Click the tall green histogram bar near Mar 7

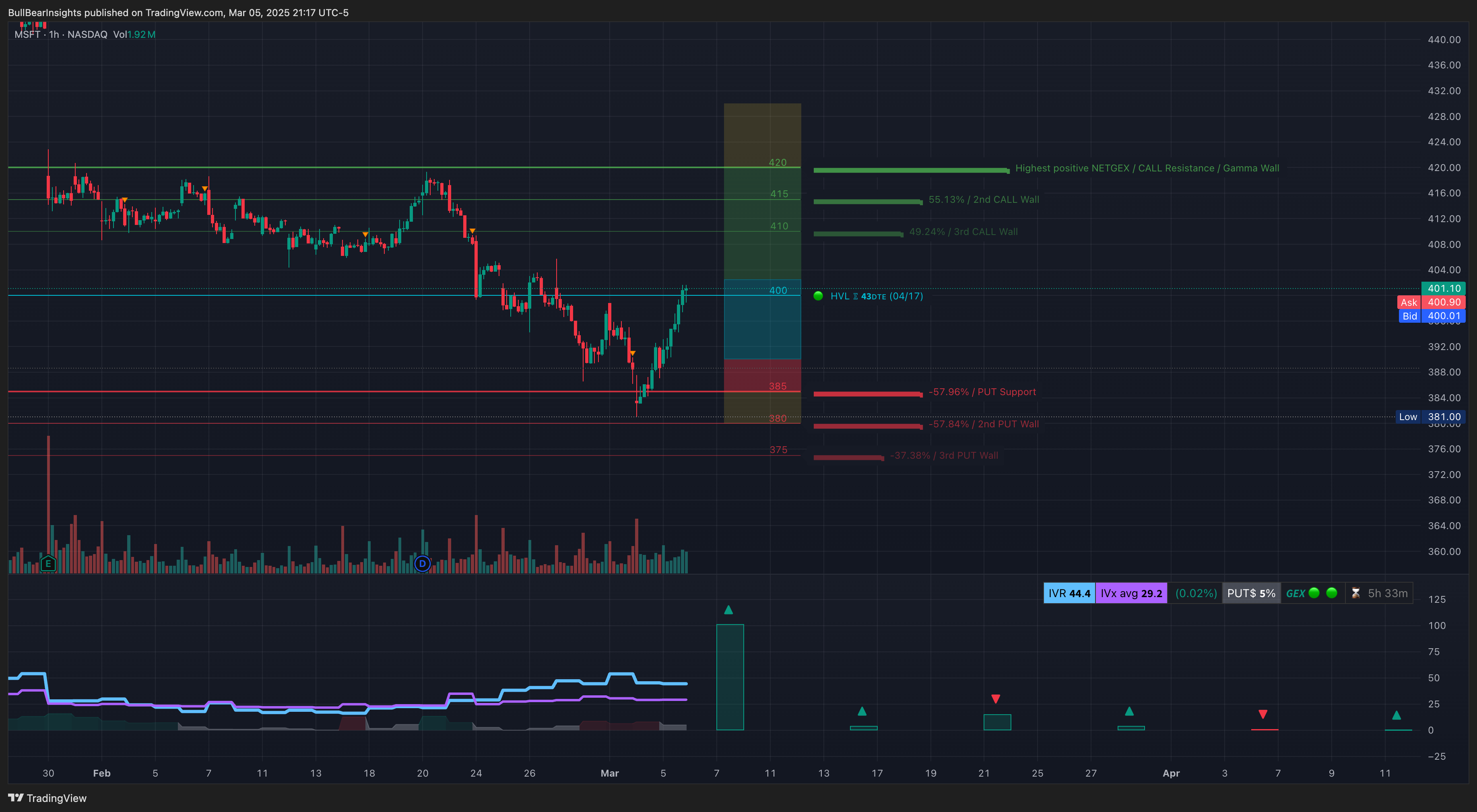coord(730,677)
